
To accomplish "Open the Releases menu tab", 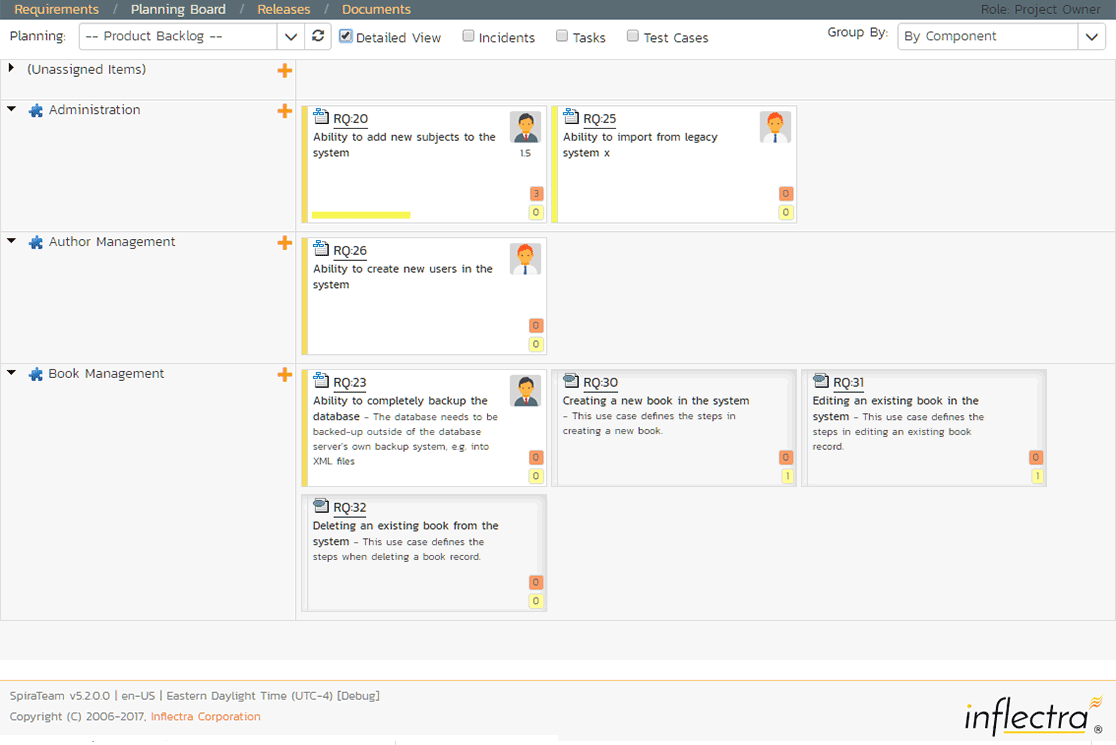I will [283, 9].
